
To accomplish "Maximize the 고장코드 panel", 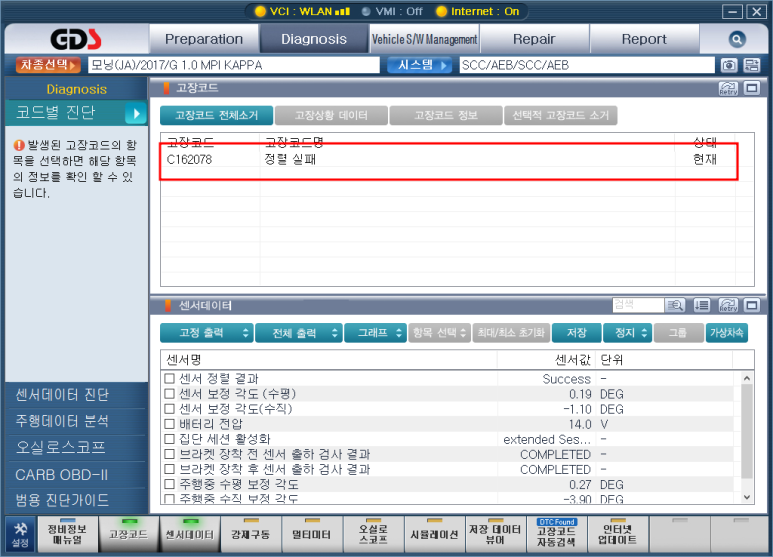I will [752, 88].
